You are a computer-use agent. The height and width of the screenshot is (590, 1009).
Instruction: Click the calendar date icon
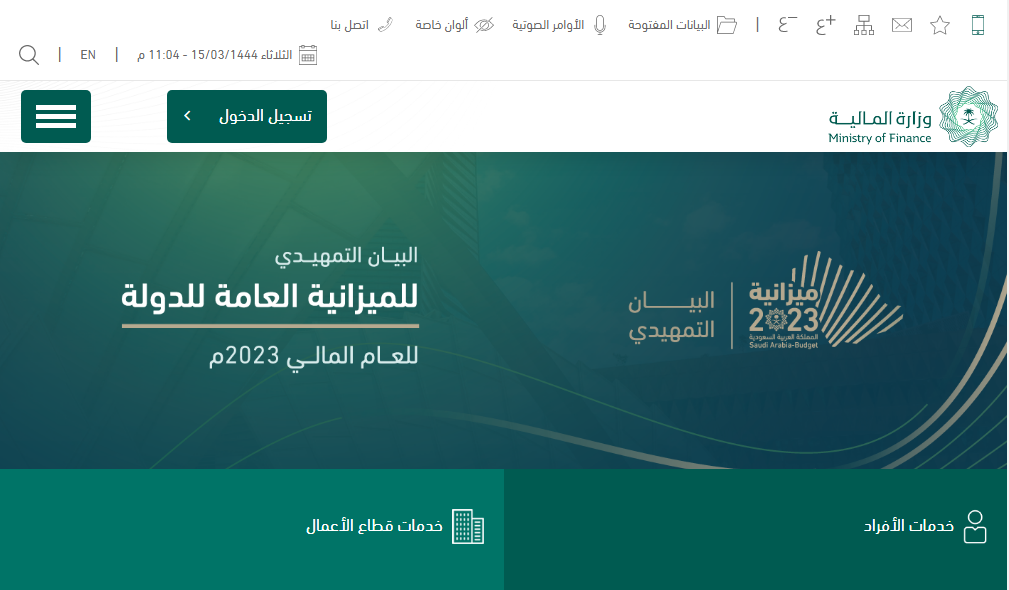click(308, 55)
